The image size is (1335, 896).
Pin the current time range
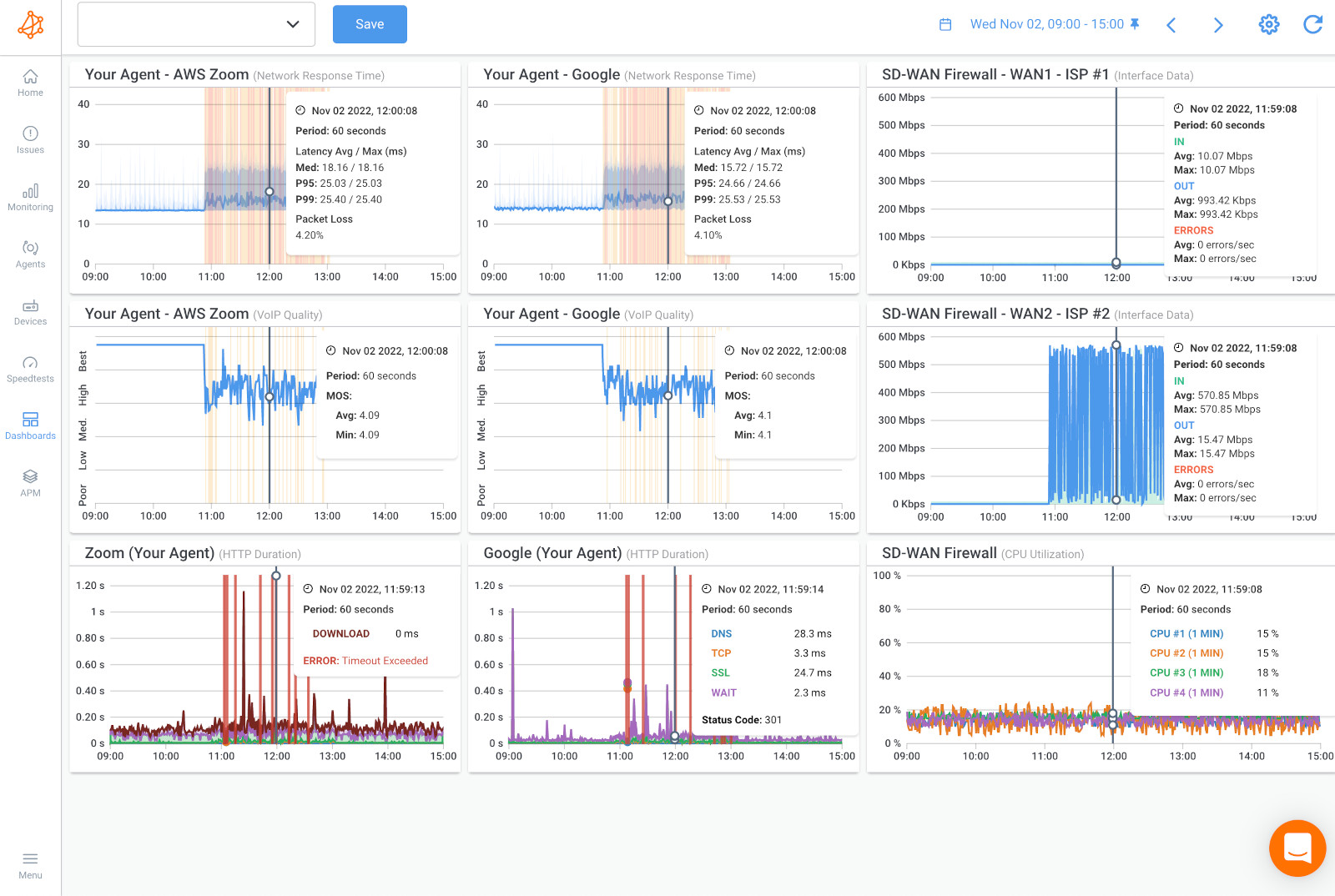pyautogui.click(x=1133, y=24)
